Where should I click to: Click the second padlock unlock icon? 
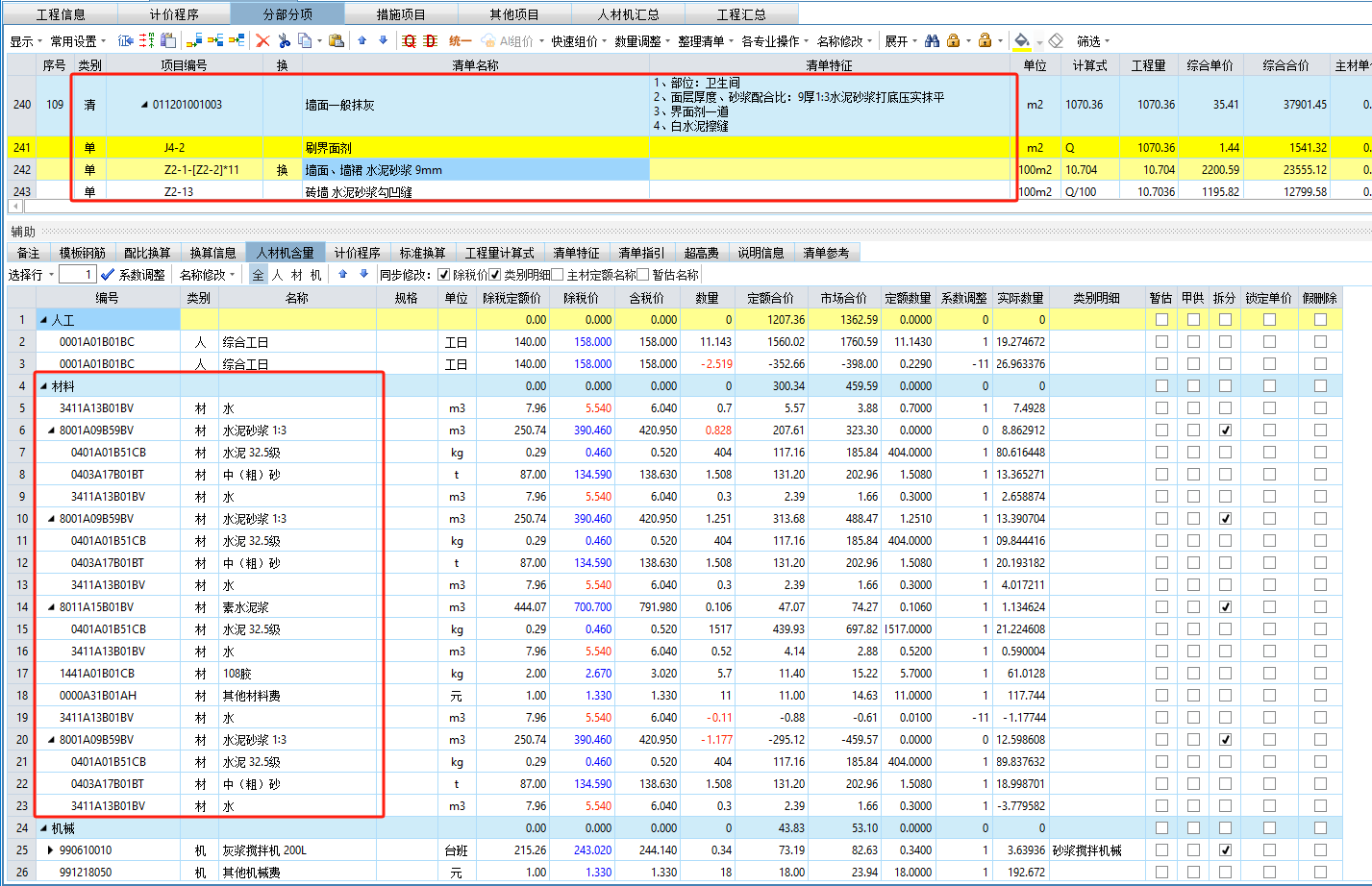tap(985, 40)
